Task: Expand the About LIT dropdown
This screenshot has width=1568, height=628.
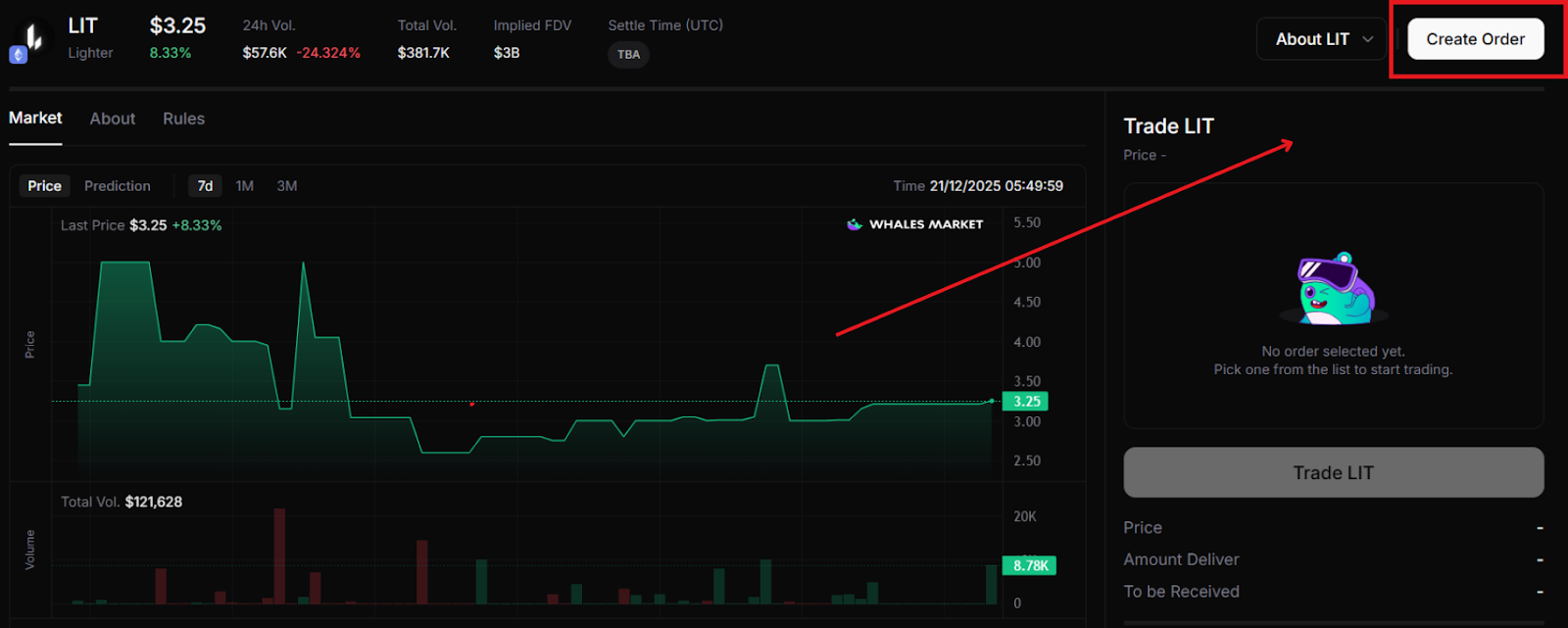Action: pyautogui.click(x=1312, y=39)
